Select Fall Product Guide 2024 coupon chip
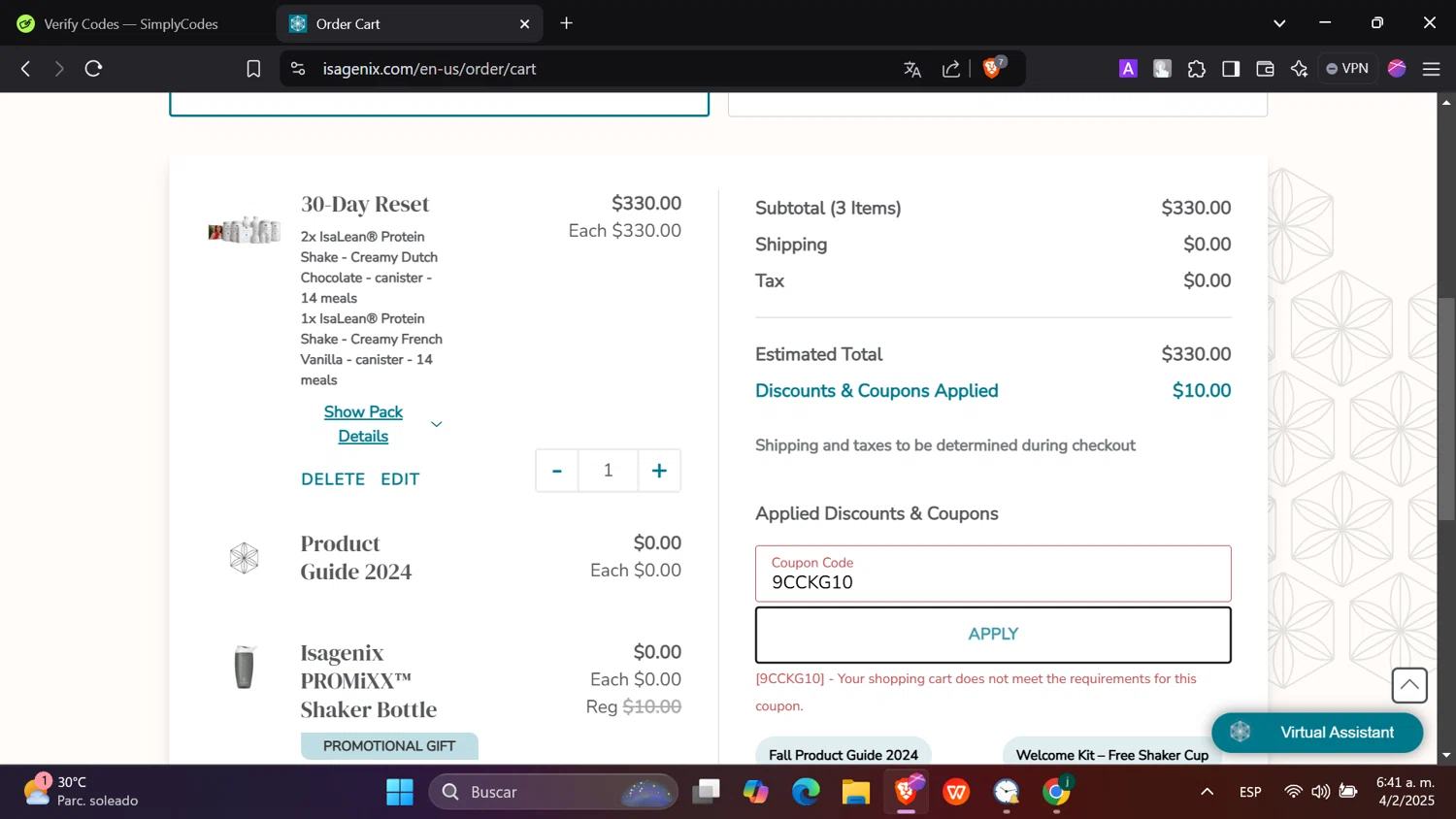 click(x=844, y=754)
